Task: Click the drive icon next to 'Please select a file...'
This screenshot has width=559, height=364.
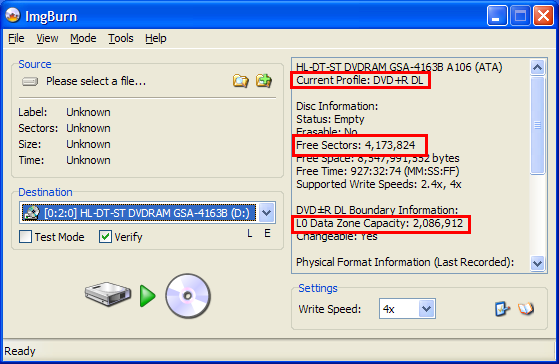Action: click(30, 82)
